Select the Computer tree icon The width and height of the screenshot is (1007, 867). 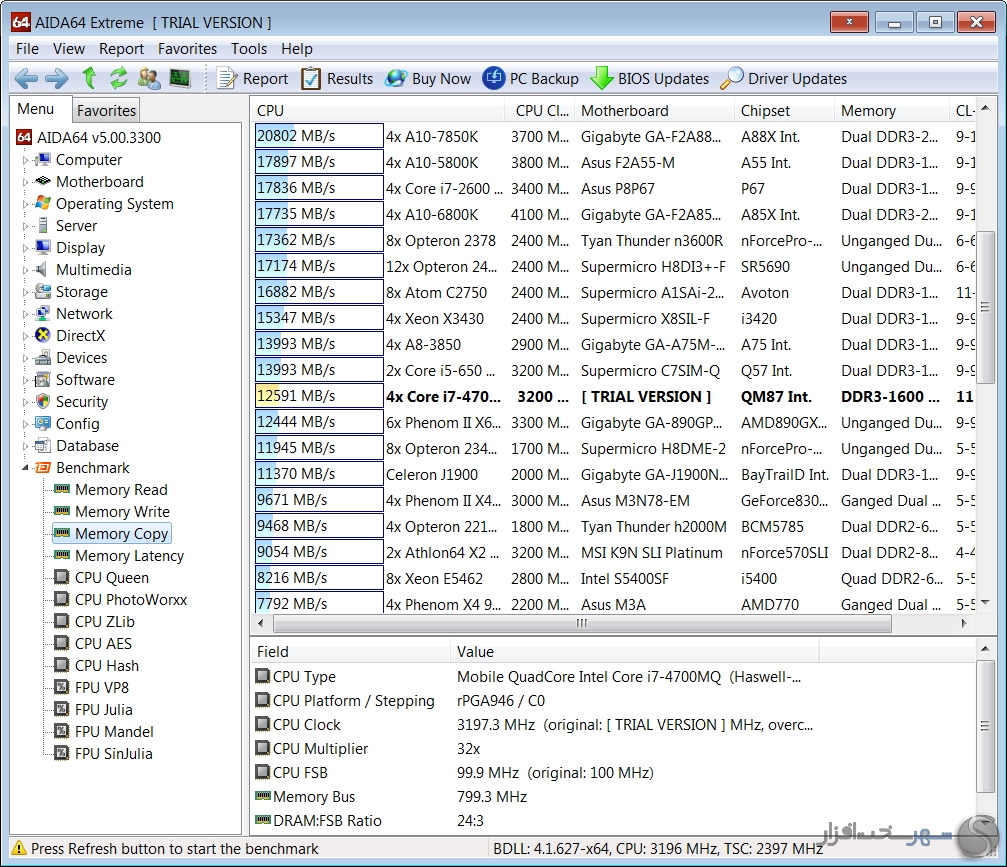point(42,159)
